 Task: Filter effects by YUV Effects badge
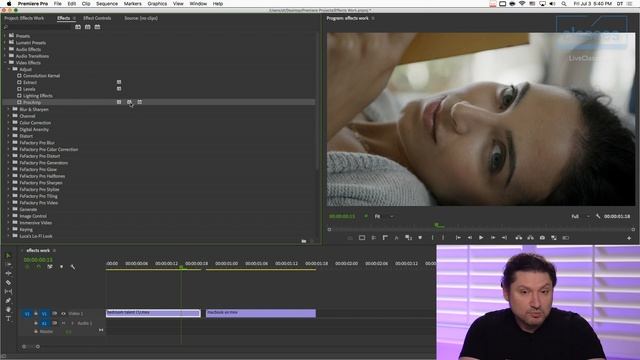[x=98, y=27]
